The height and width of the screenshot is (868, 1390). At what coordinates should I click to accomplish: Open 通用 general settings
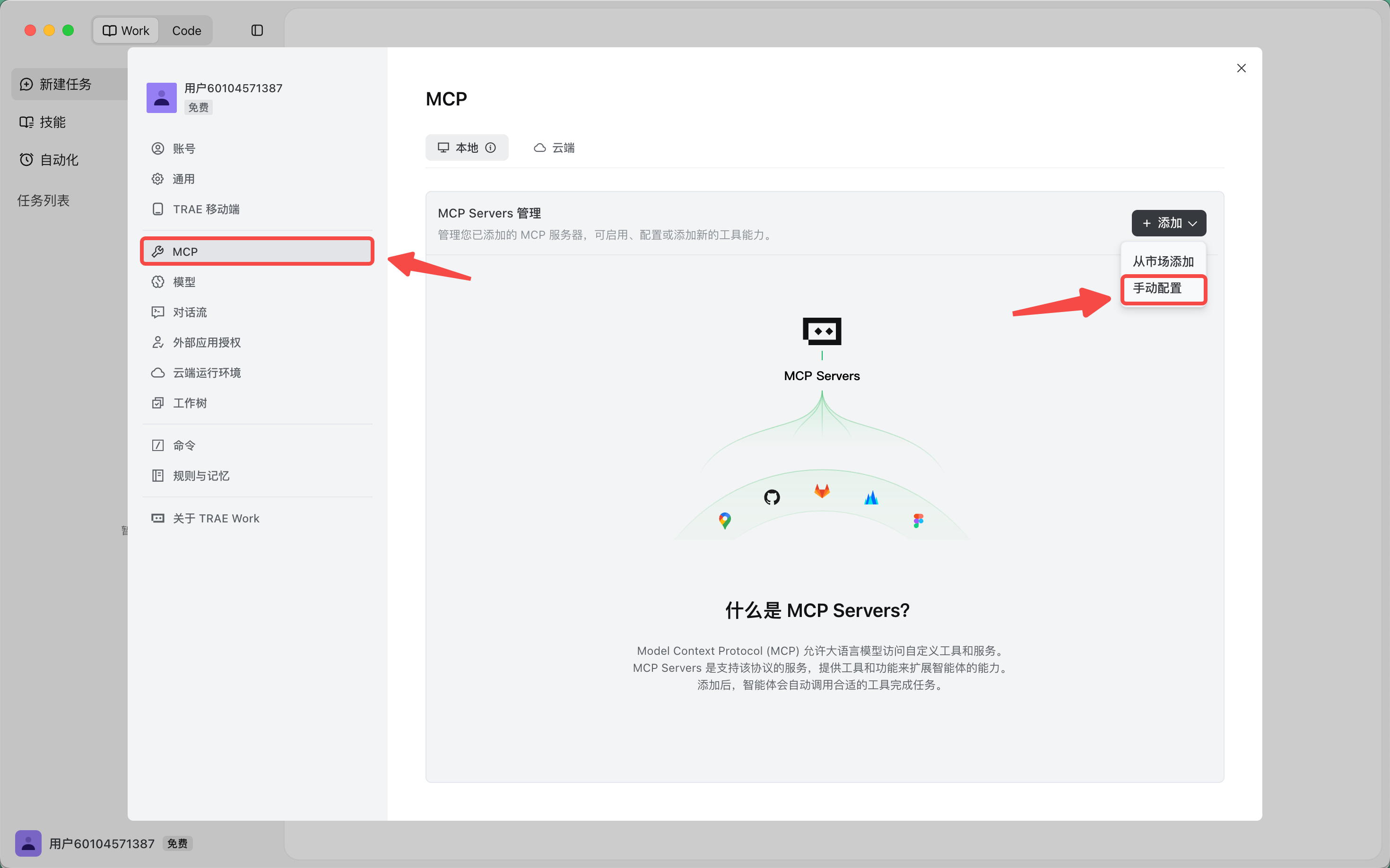click(x=257, y=179)
